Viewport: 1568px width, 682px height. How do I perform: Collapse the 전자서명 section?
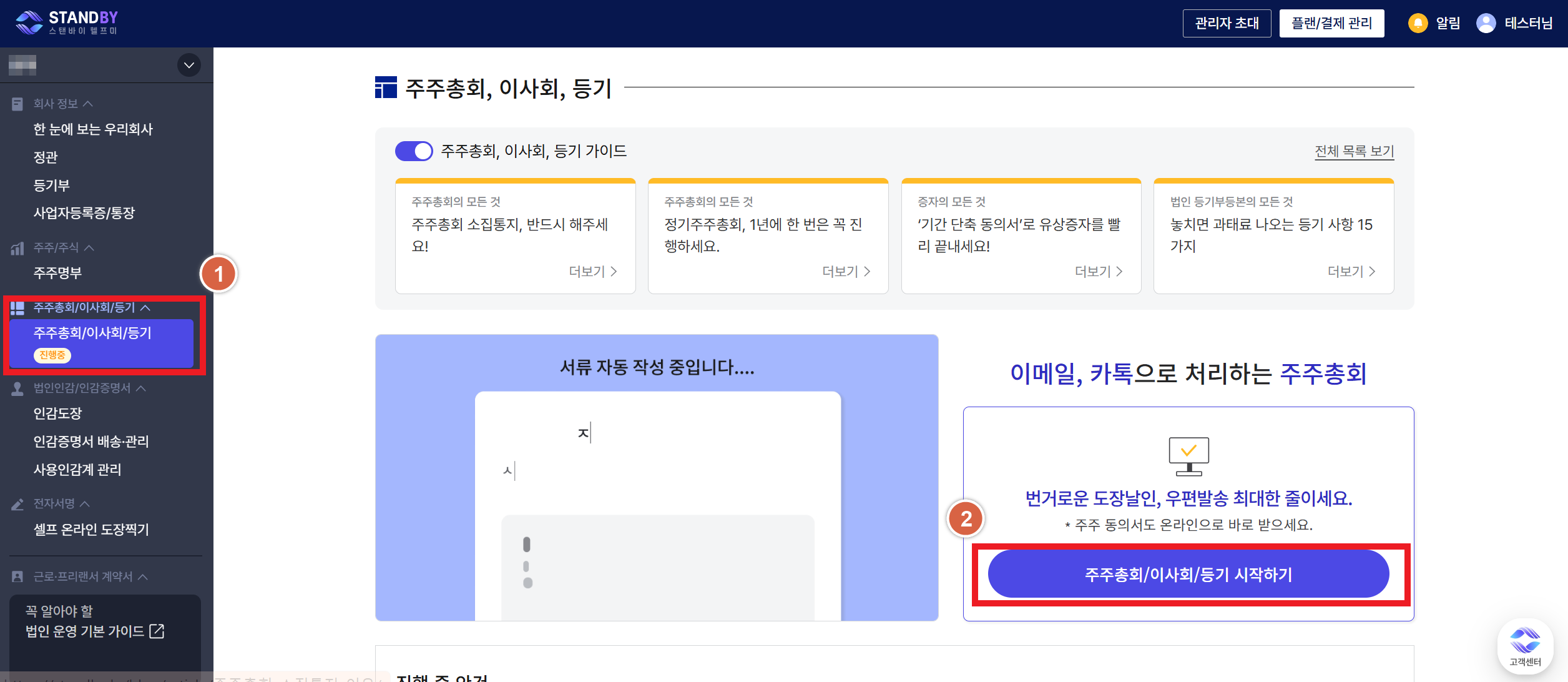click(85, 503)
